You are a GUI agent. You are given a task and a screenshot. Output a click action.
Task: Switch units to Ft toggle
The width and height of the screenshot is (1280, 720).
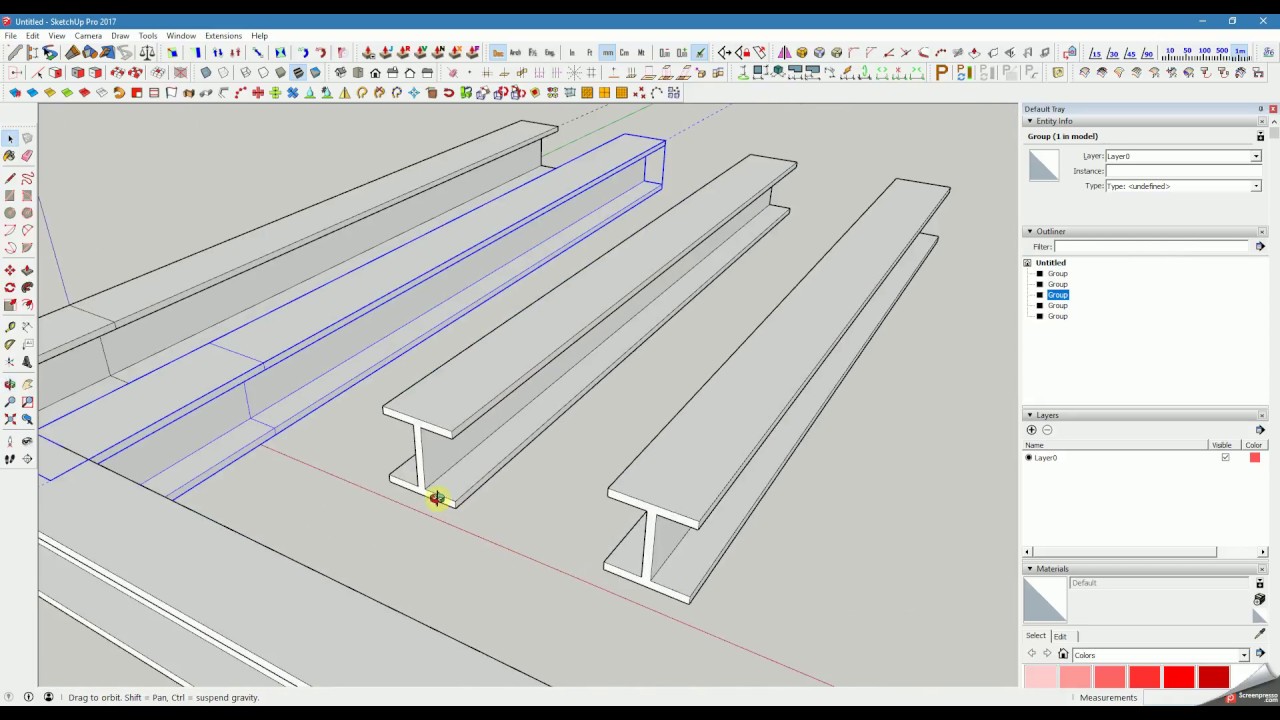[590, 53]
